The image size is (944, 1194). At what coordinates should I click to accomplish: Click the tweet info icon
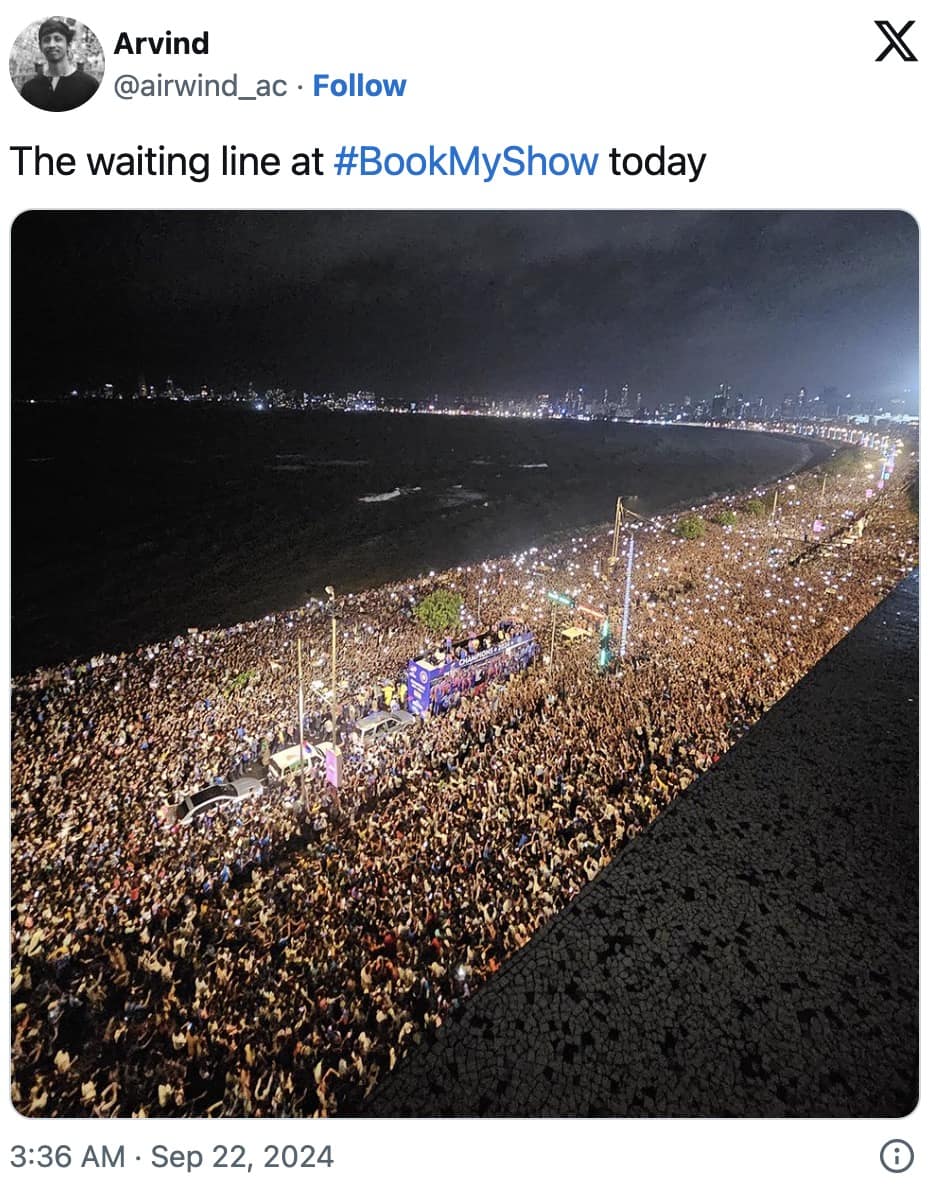point(896,1156)
